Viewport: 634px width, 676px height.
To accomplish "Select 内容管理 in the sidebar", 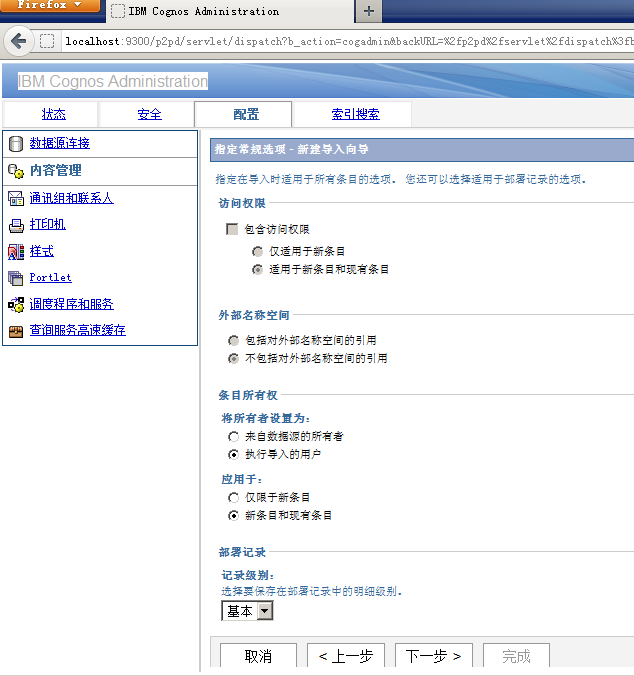I will (x=56, y=170).
